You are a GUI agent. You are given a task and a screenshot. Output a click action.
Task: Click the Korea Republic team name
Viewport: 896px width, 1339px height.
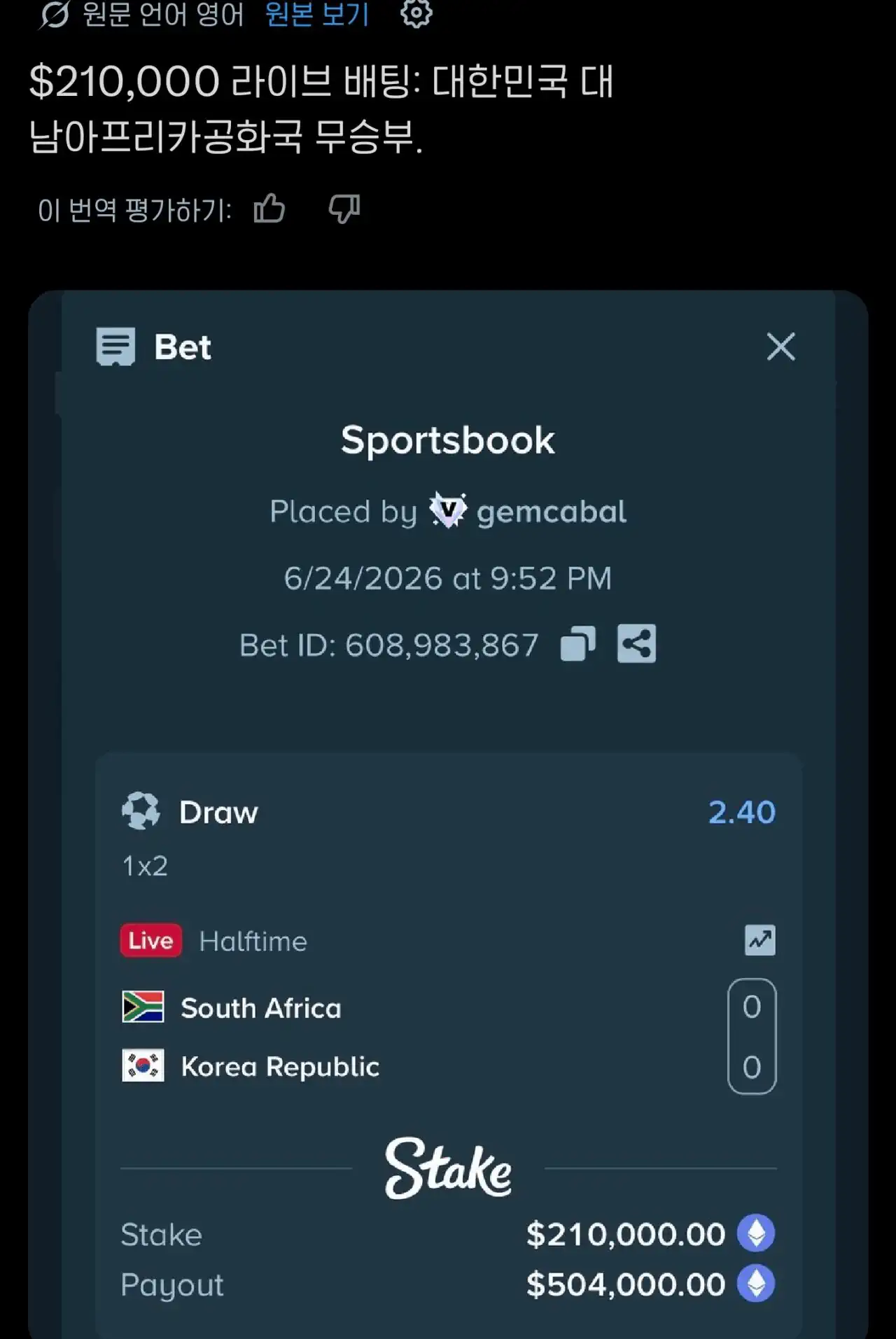click(x=280, y=1066)
